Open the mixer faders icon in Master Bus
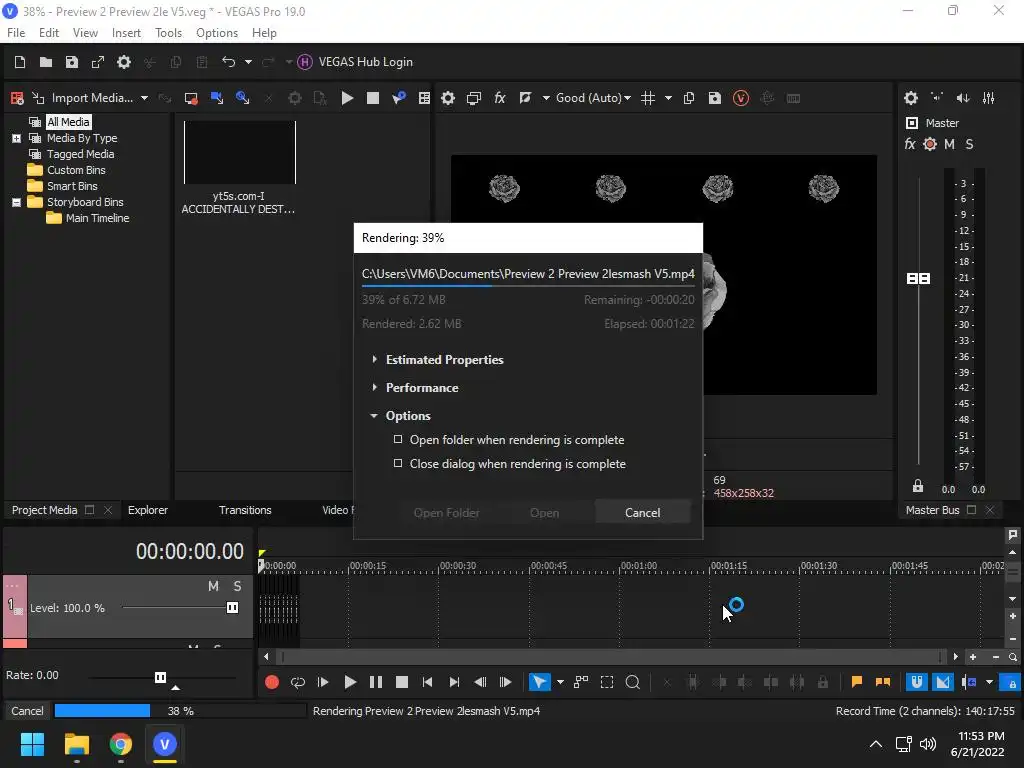This screenshot has width=1024, height=768. (x=989, y=98)
